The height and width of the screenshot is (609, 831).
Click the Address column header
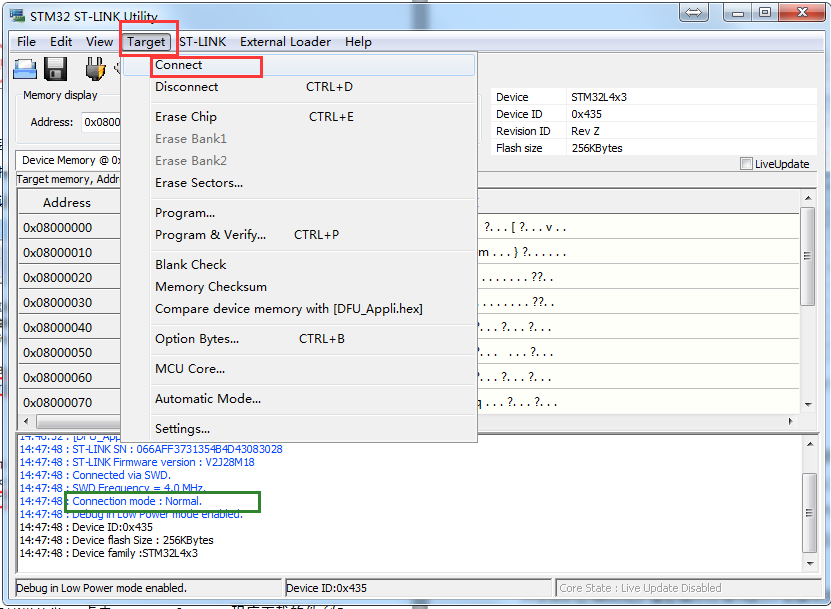[x=69, y=202]
